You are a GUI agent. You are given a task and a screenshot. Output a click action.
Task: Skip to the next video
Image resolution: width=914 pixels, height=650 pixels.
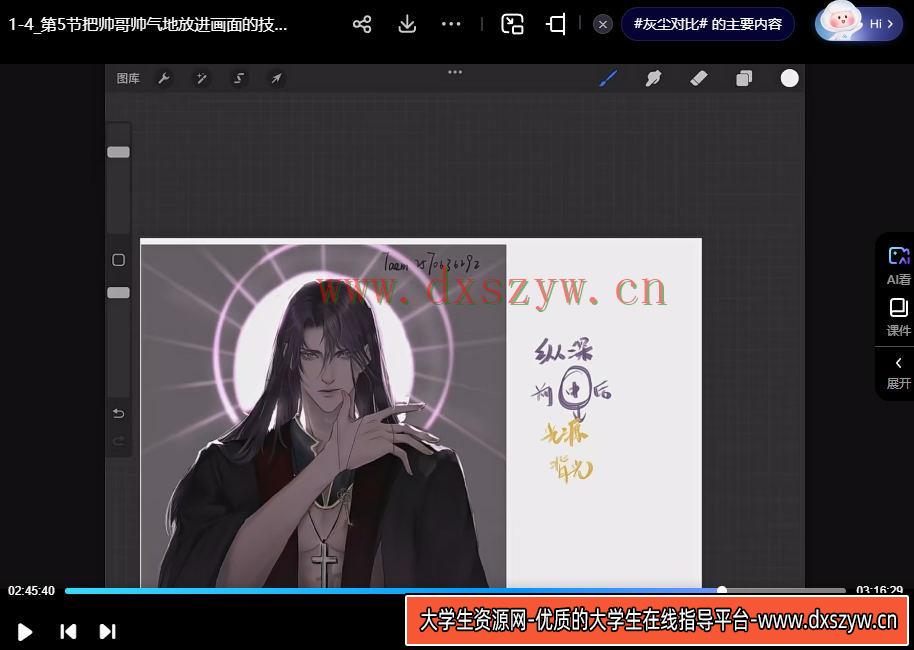[x=108, y=631]
